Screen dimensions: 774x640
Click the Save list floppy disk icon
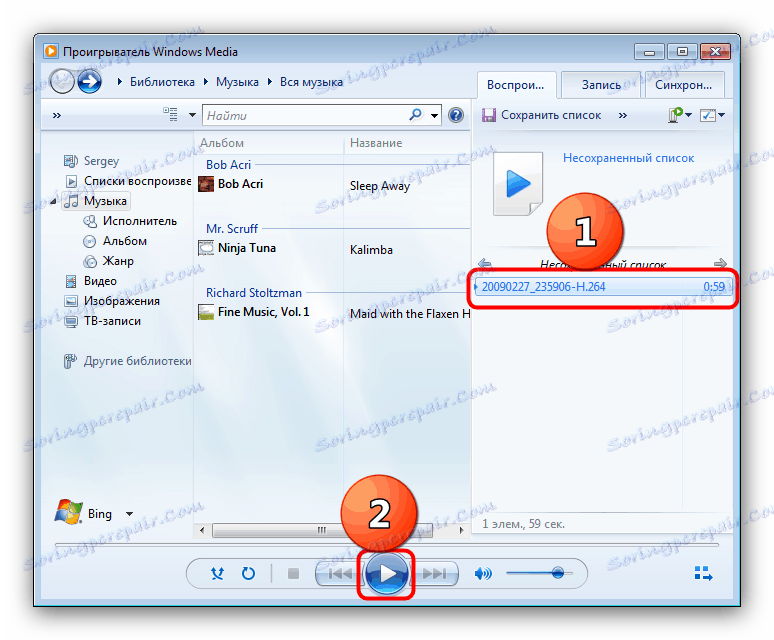tap(488, 115)
